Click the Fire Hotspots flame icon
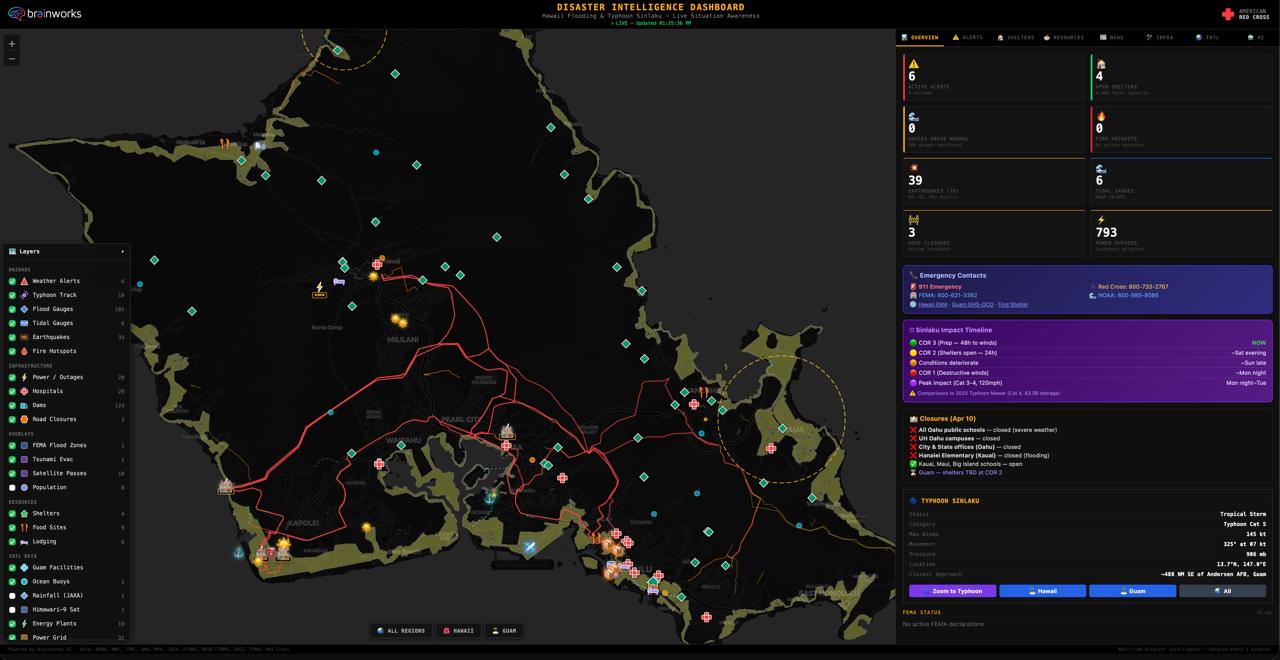Image resolution: width=1280 pixels, height=660 pixels. pyautogui.click(x=1101, y=116)
